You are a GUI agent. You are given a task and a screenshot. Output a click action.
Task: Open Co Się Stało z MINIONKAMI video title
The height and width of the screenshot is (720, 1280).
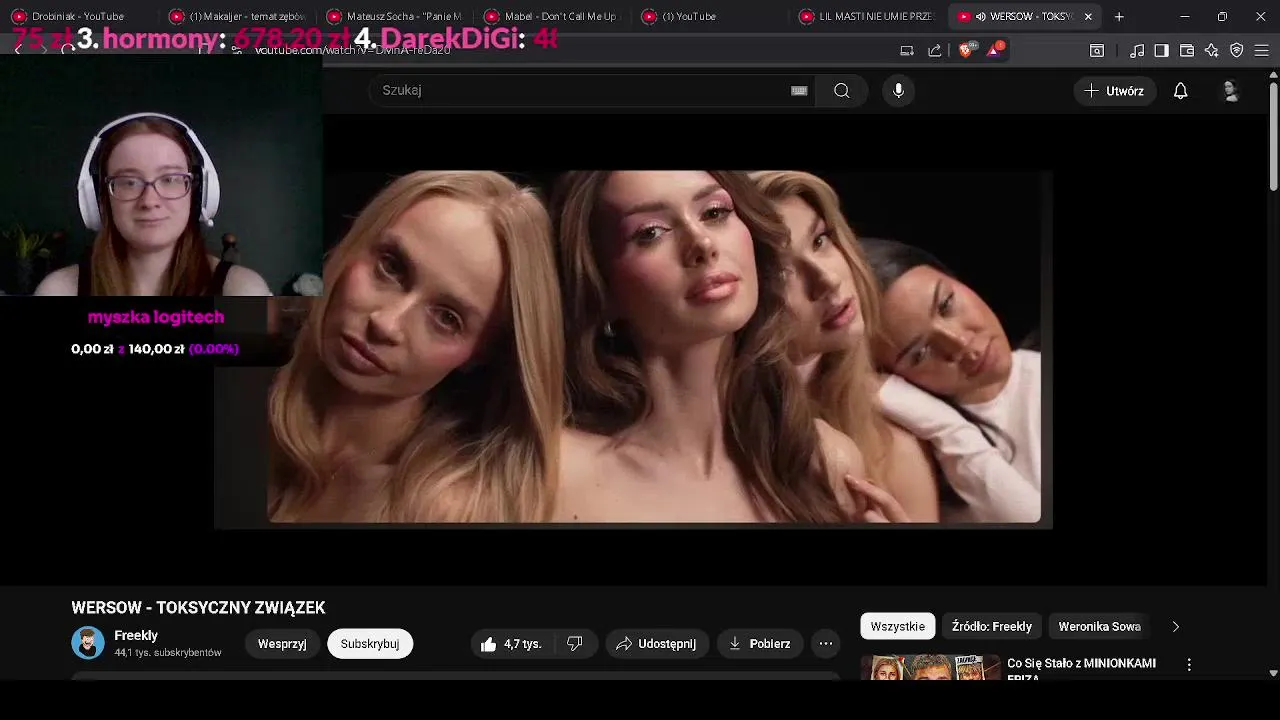[1081, 669]
